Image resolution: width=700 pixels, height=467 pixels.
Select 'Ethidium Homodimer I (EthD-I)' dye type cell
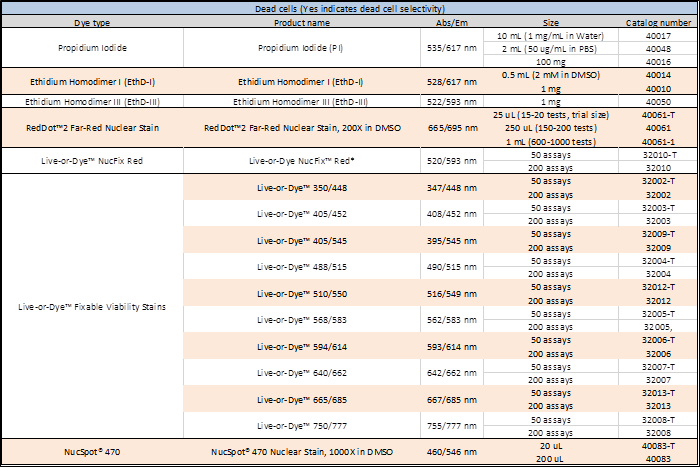coord(92,82)
